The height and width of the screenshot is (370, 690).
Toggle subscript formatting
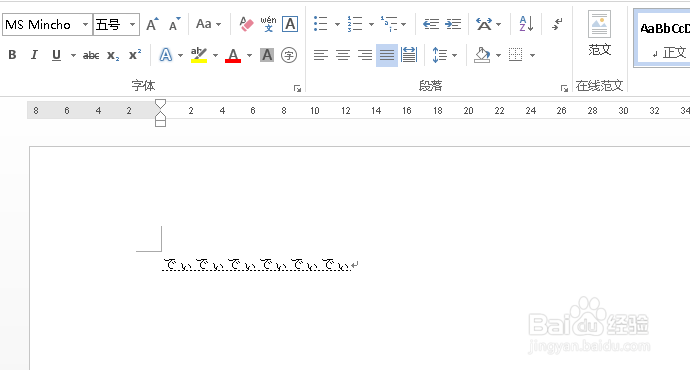[x=113, y=55]
